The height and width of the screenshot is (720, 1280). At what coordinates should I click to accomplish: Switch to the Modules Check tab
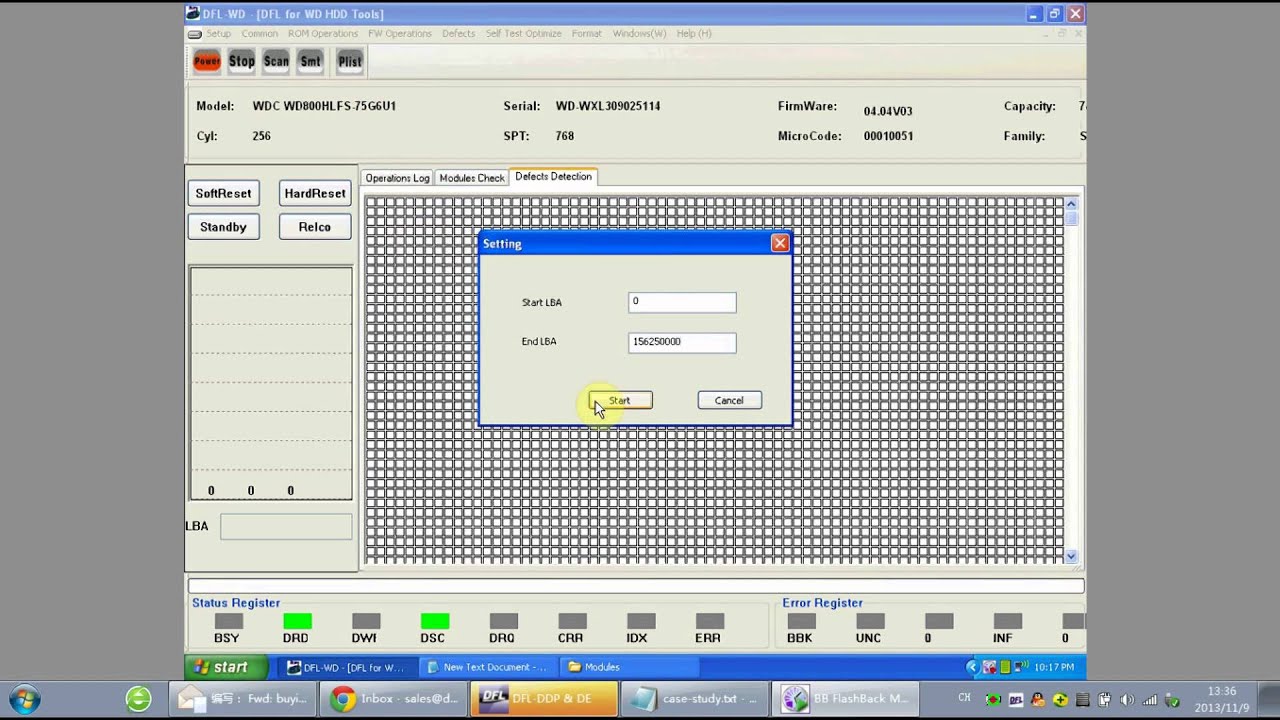[x=471, y=178]
